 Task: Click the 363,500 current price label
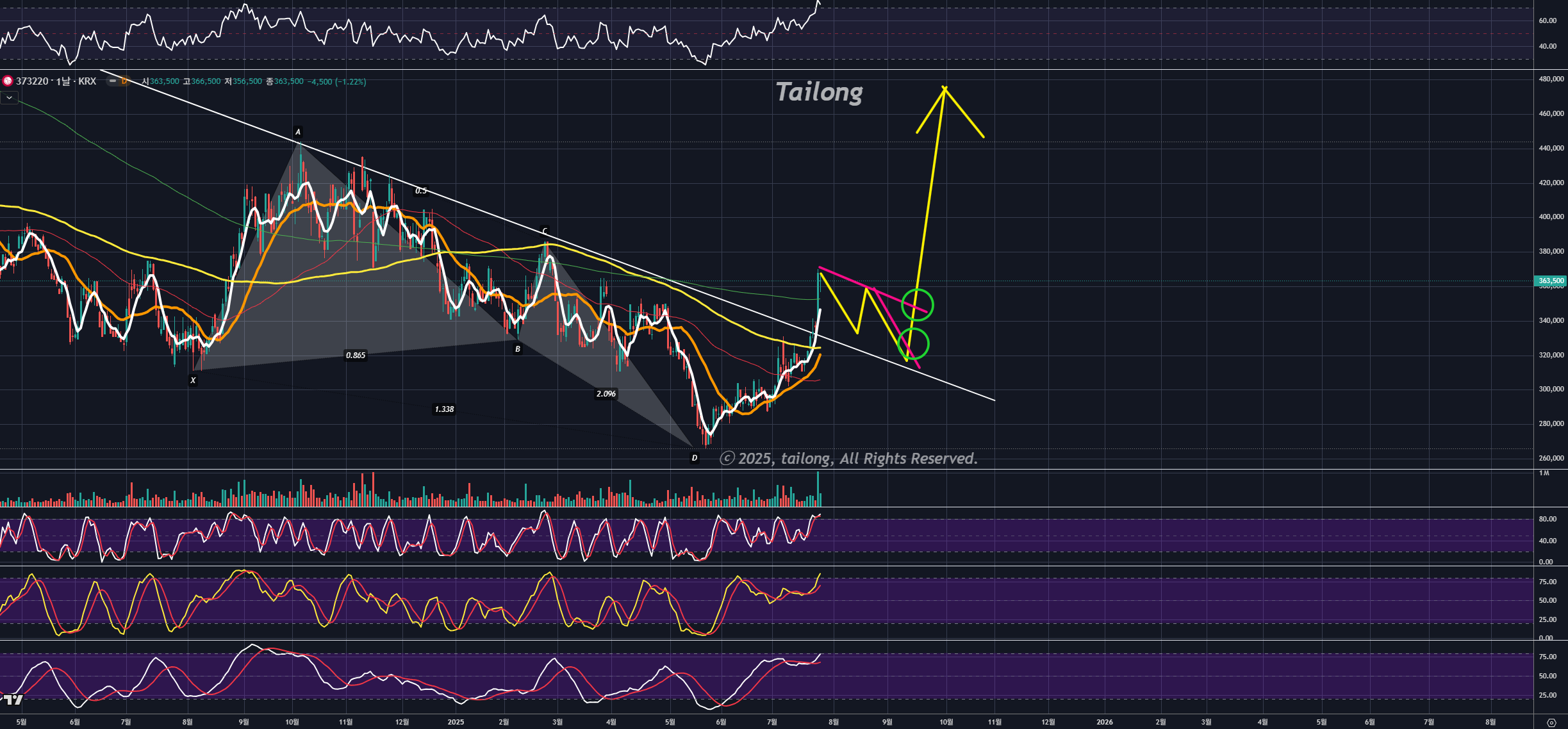[x=1551, y=281]
